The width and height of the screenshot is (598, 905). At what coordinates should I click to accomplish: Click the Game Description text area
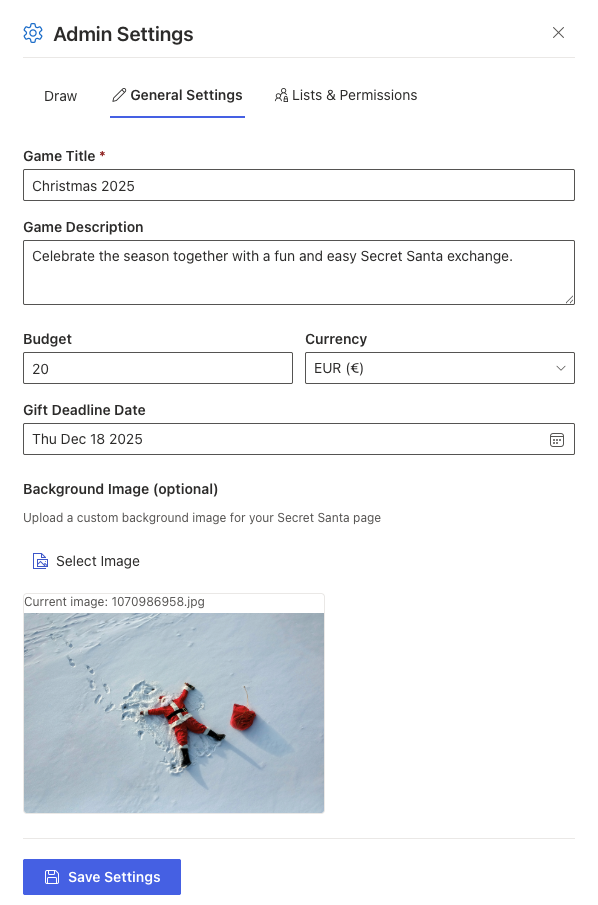point(299,270)
